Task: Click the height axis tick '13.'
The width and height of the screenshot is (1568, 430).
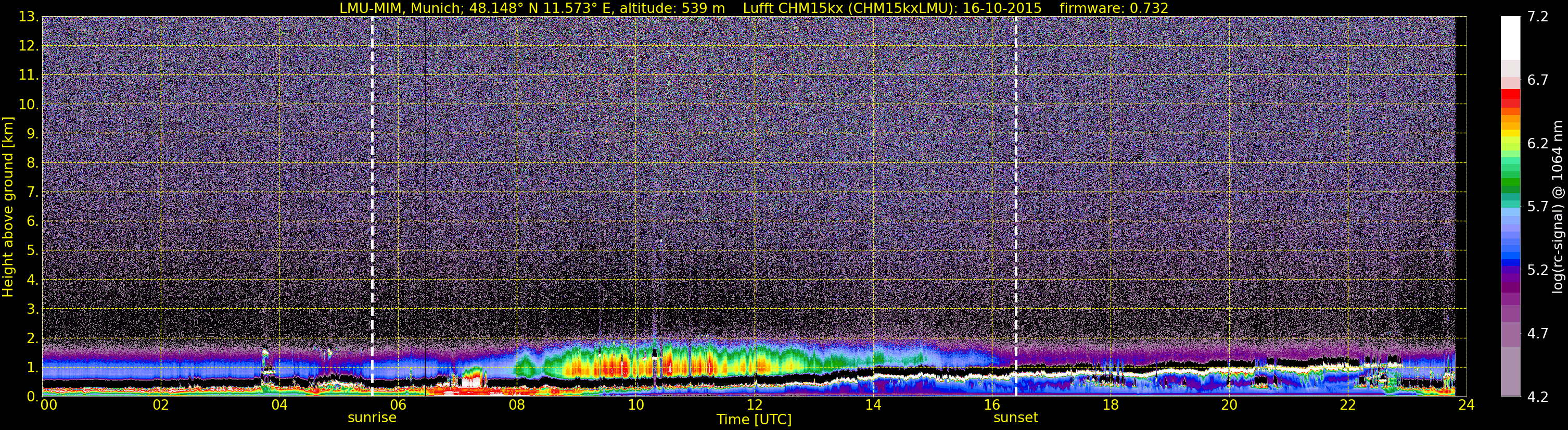Action: coord(29,17)
